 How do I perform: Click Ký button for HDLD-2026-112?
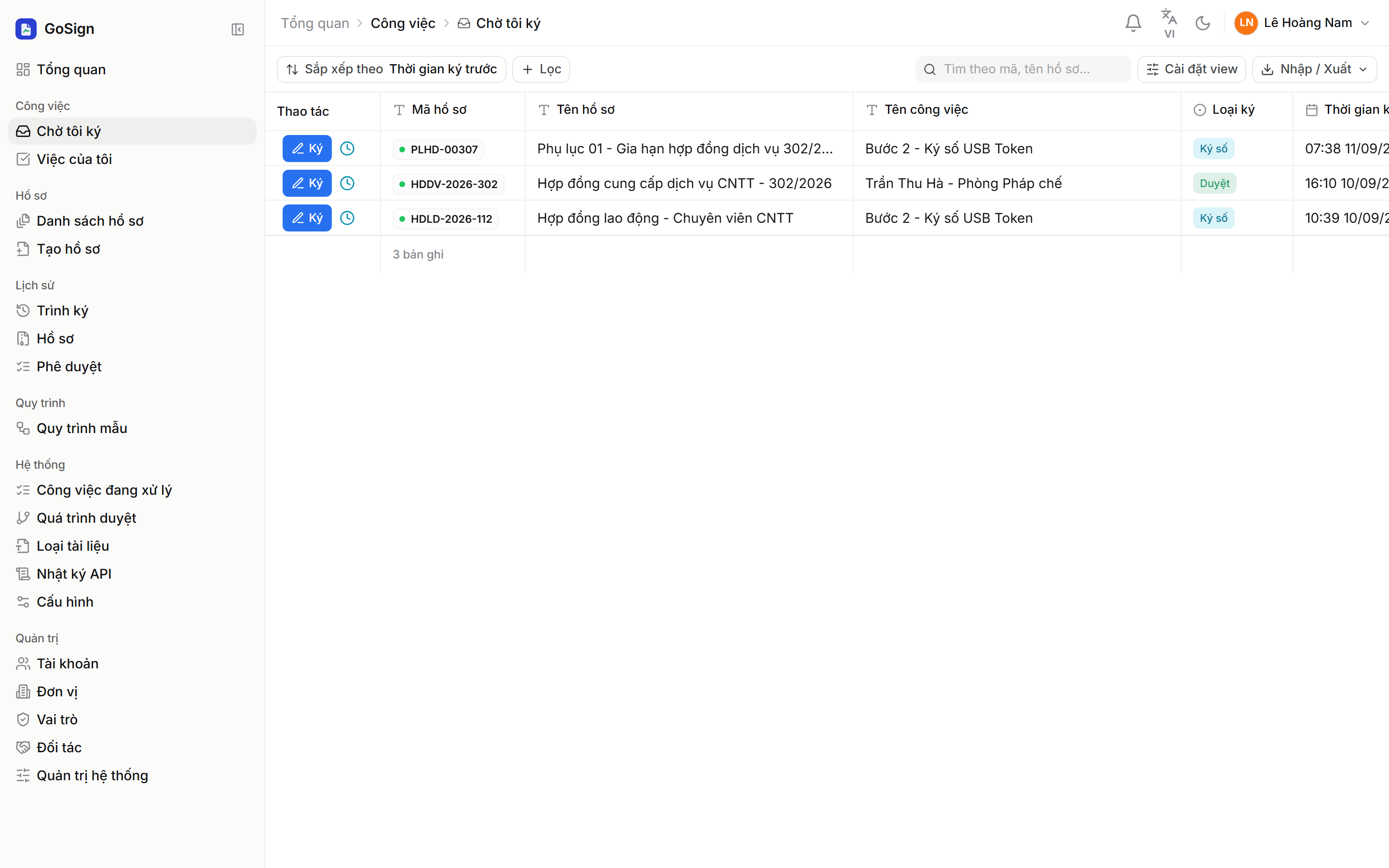tap(307, 218)
